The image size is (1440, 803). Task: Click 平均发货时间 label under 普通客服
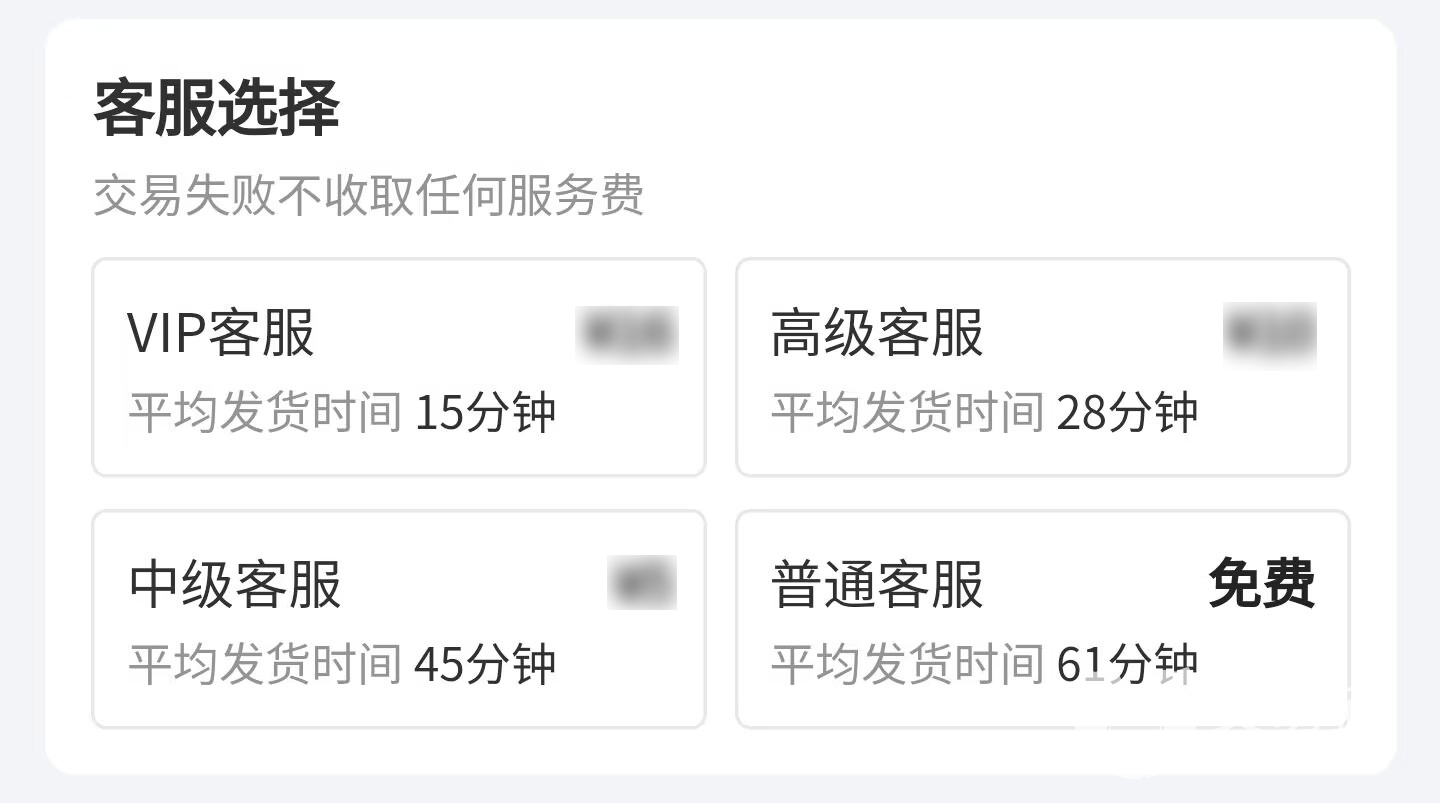pos(907,665)
